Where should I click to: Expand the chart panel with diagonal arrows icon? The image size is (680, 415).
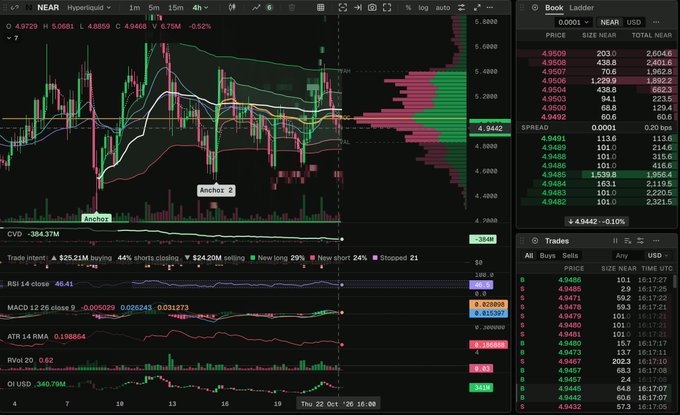pyautogui.click(x=477, y=7)
